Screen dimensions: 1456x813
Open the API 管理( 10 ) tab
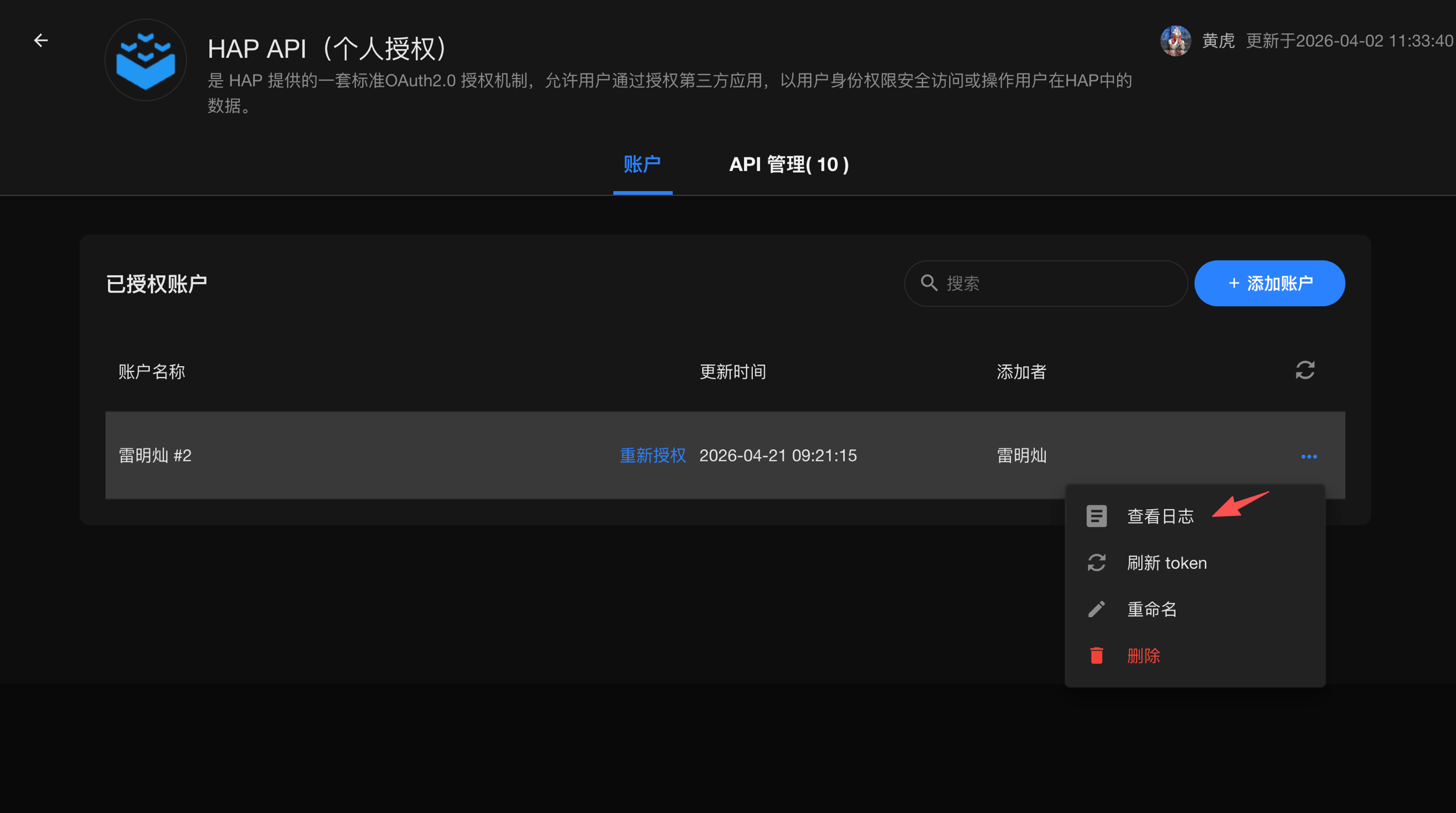pos(789,164)
